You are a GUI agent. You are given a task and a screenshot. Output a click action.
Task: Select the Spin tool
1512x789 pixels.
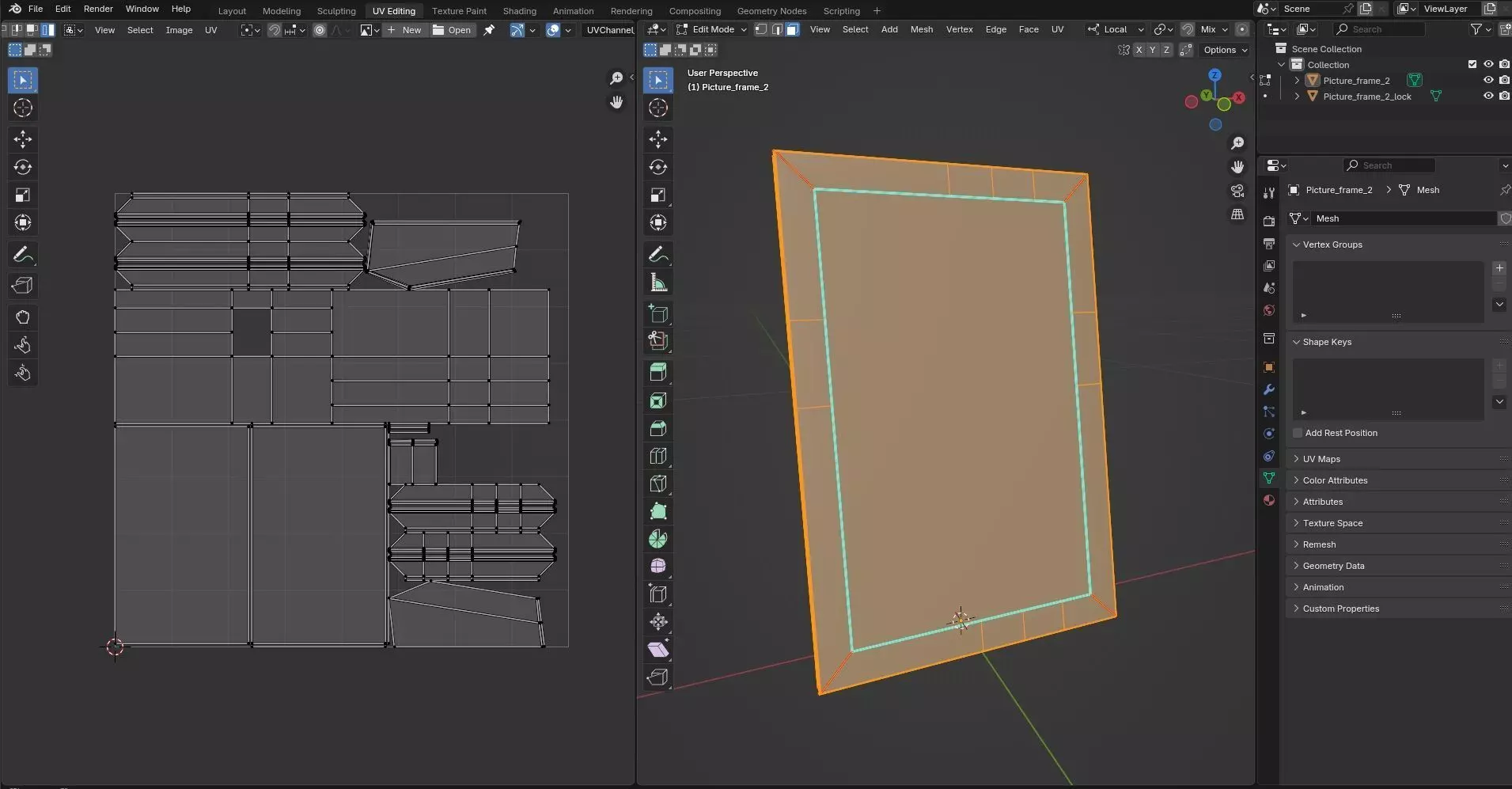pos(658,539)
